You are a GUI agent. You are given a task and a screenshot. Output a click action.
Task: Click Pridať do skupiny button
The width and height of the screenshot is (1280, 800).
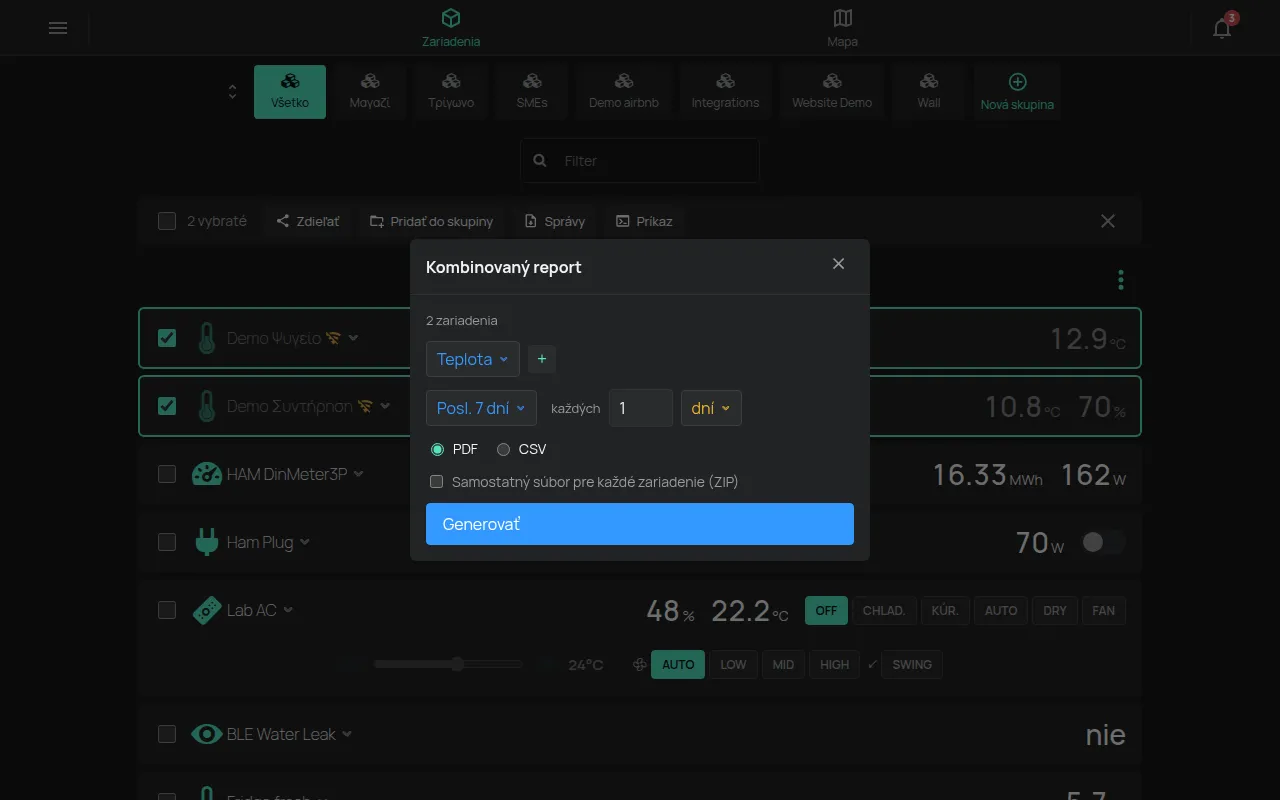432,221
